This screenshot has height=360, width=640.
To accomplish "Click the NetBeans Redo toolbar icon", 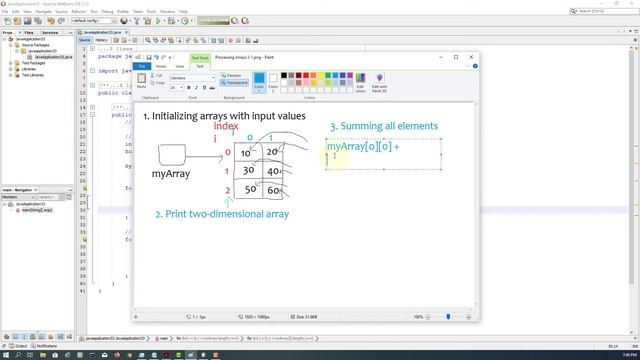I will click(61, 21).
